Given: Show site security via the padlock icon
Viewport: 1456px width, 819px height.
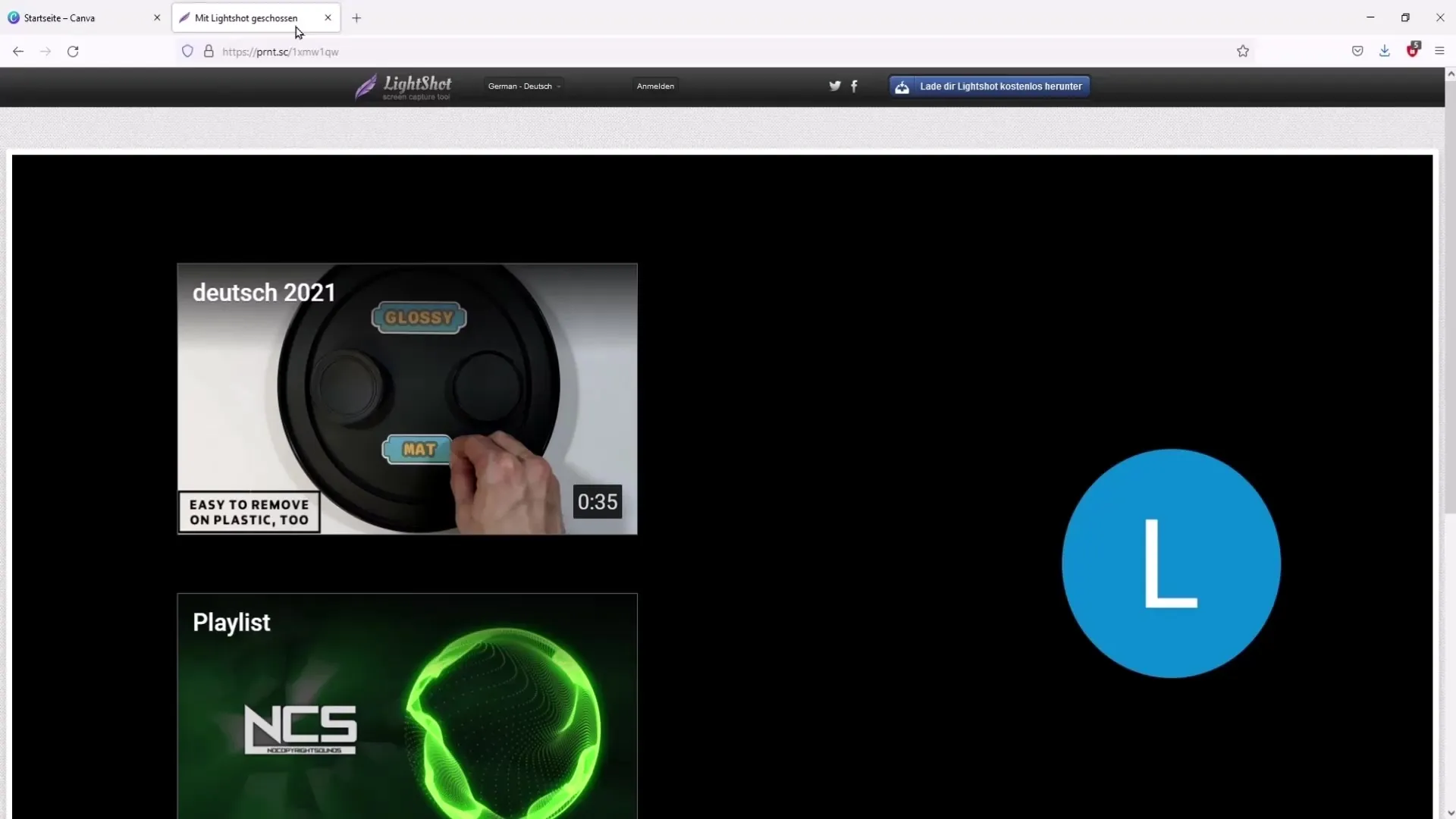Looking at the screenshot, I should click(209, 52).
